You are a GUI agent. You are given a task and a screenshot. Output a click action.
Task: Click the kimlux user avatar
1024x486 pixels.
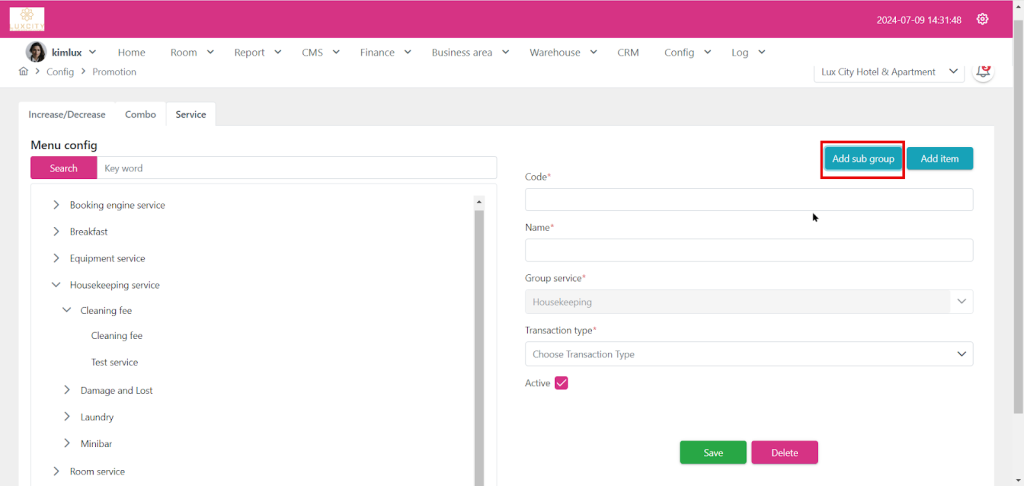(35, 52)
